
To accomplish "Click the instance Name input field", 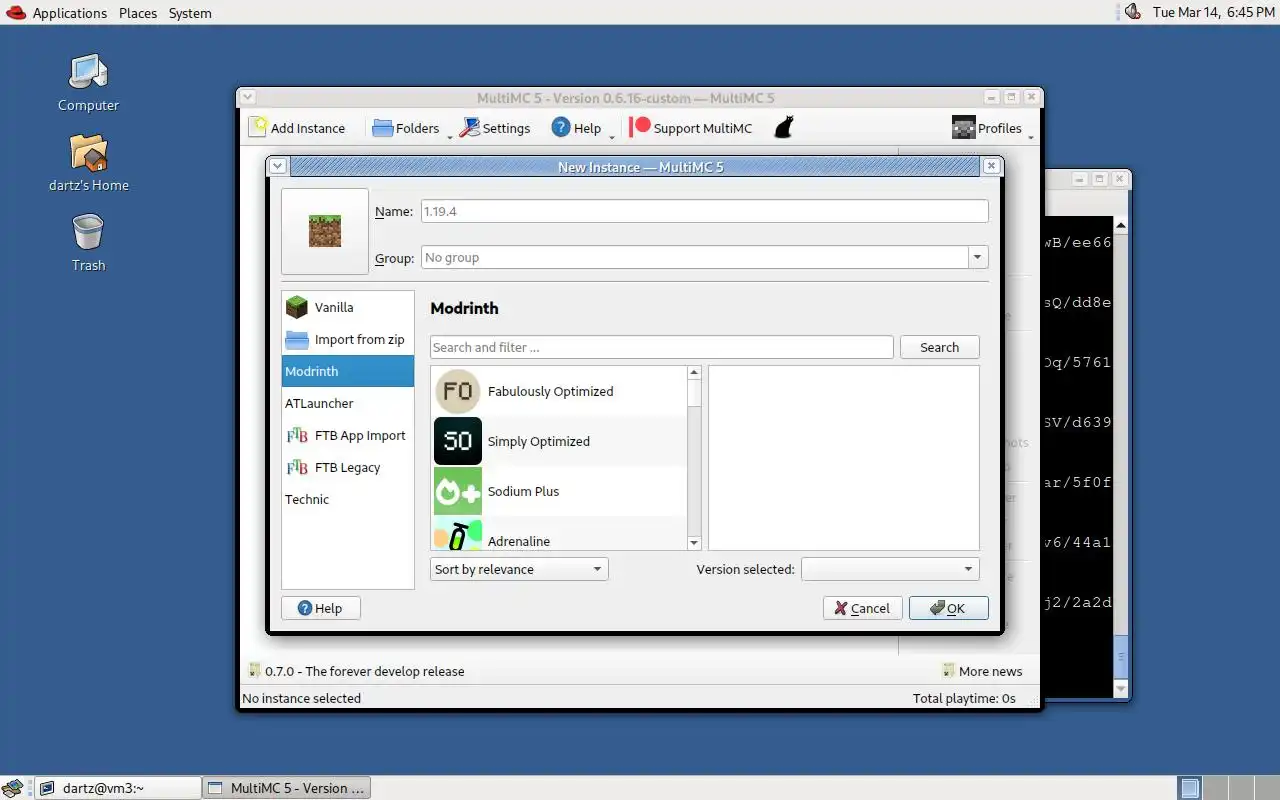I will click(x=704, y=211).
